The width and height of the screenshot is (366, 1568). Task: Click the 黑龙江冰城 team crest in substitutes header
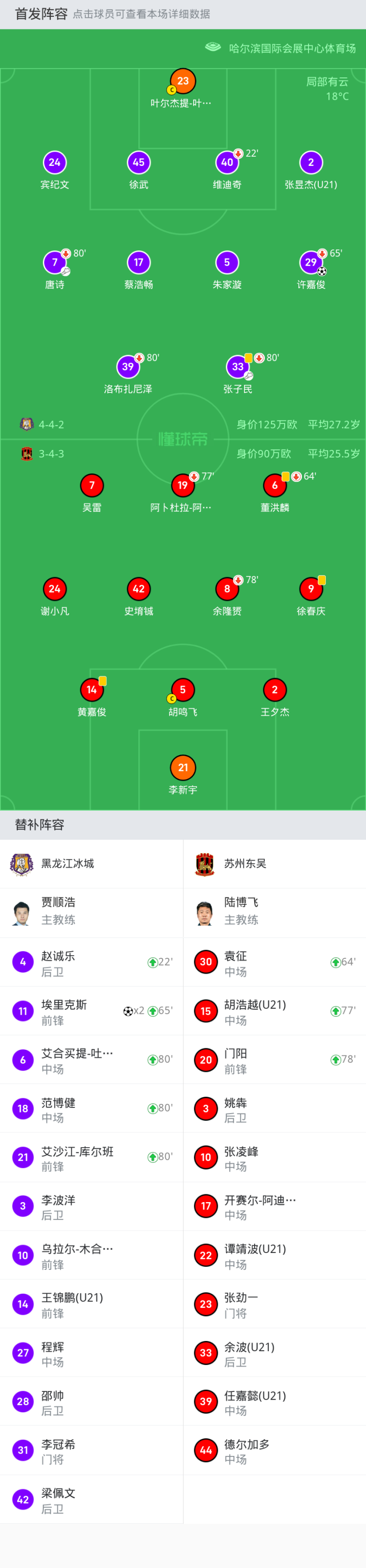coord(22,864)
